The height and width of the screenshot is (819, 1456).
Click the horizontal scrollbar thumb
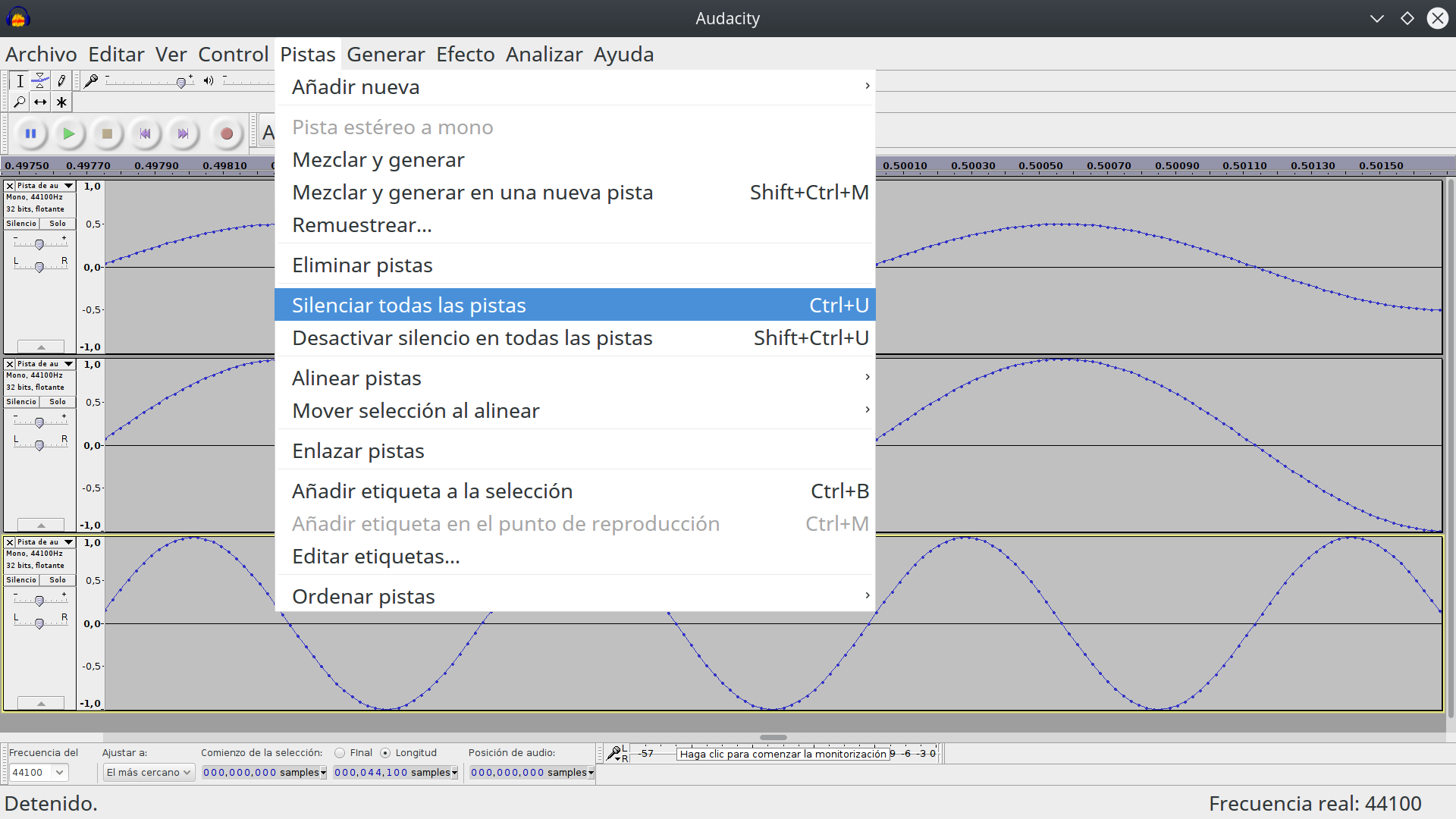[773, 737]
